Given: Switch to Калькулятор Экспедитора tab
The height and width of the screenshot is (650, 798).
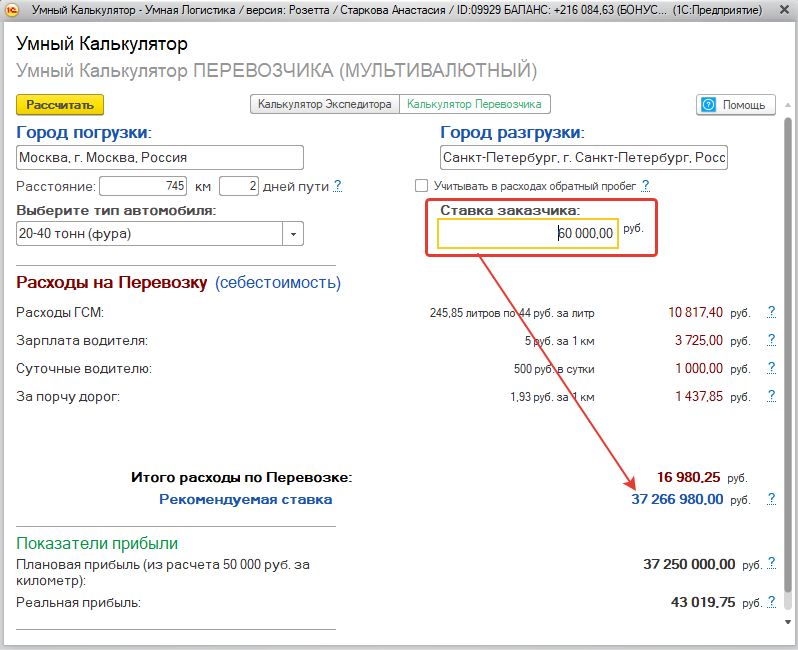Looking at the screenshot, I should (325, 104).
